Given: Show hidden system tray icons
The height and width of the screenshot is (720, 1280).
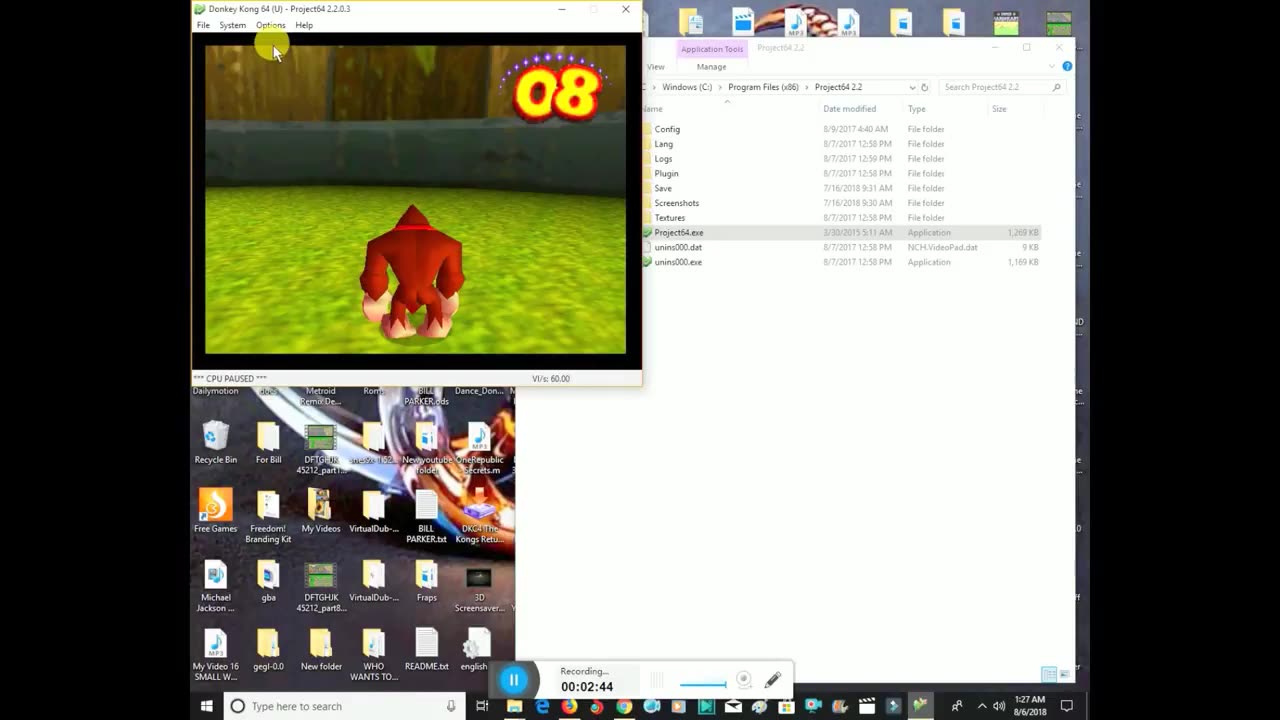Looking at the screenshot, I should click(982, 706).
